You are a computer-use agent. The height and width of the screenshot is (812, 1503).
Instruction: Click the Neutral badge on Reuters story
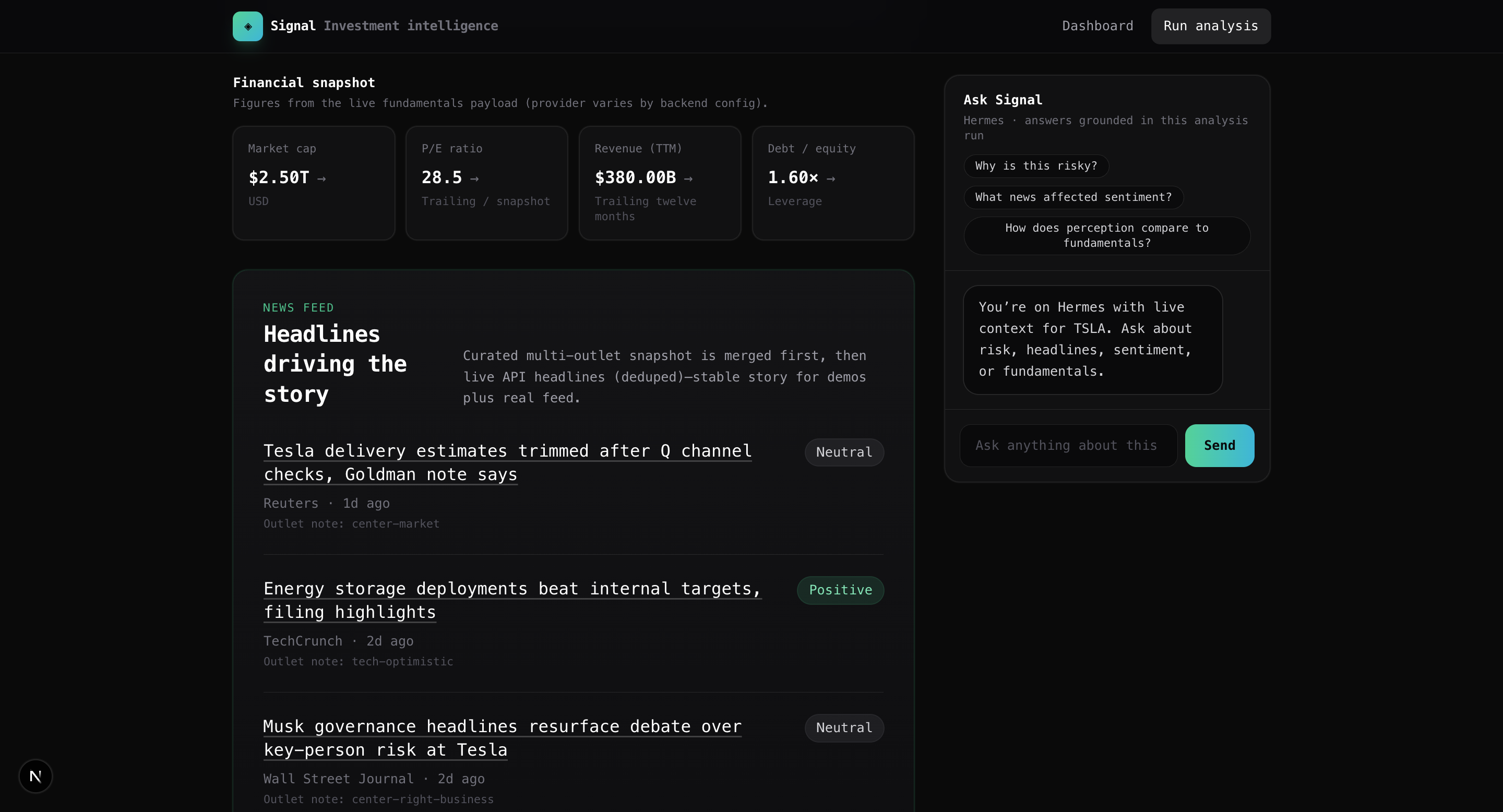[844, 452]
